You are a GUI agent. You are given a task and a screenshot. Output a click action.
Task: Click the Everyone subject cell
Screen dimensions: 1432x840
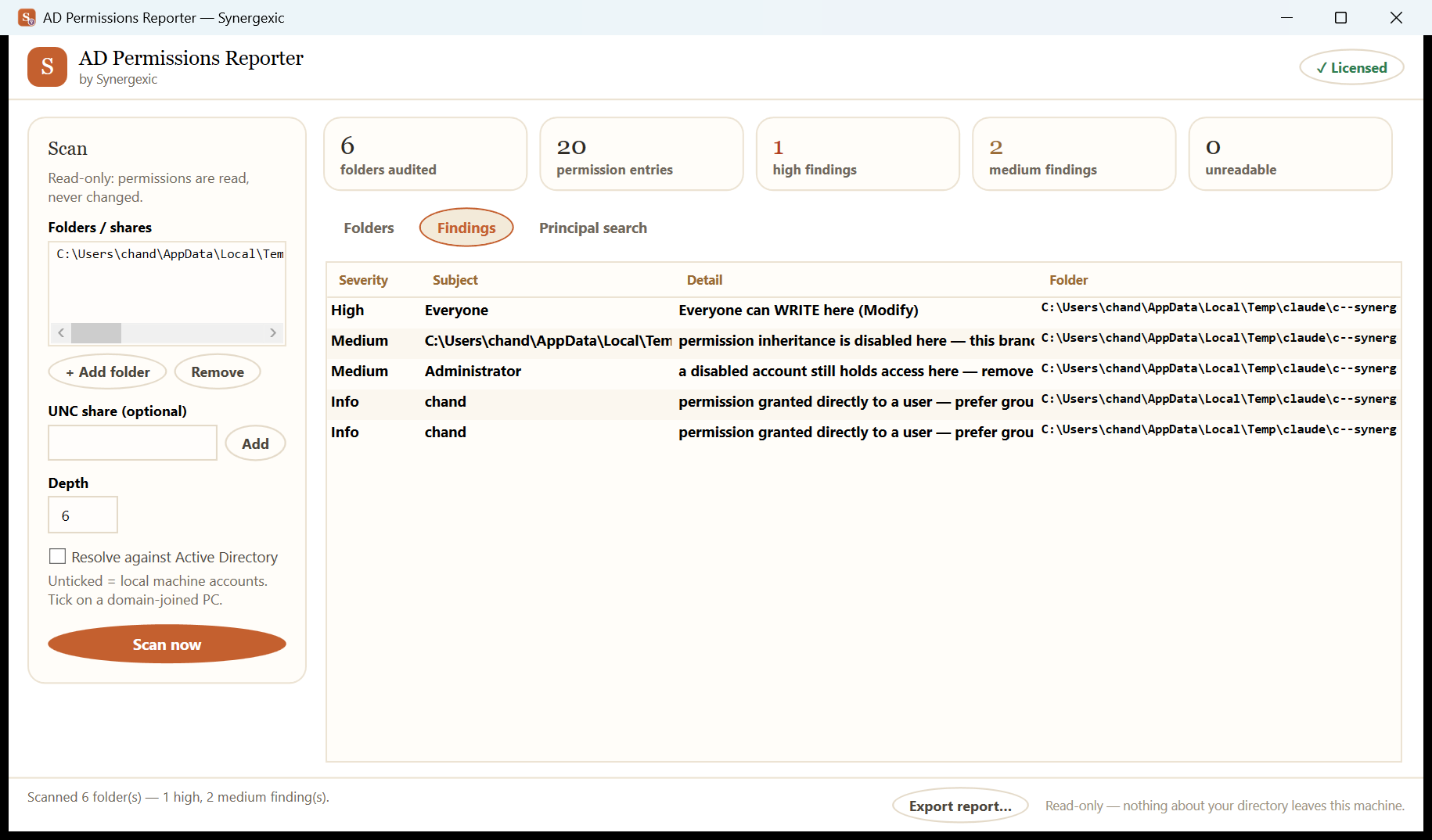pos(456,311)
